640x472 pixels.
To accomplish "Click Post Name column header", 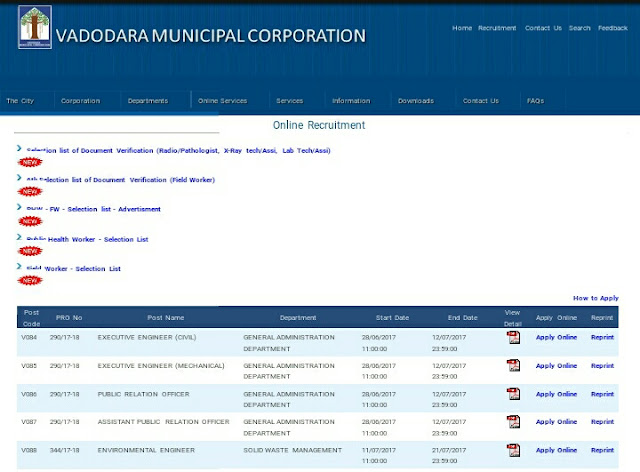I will coord(165,318).
